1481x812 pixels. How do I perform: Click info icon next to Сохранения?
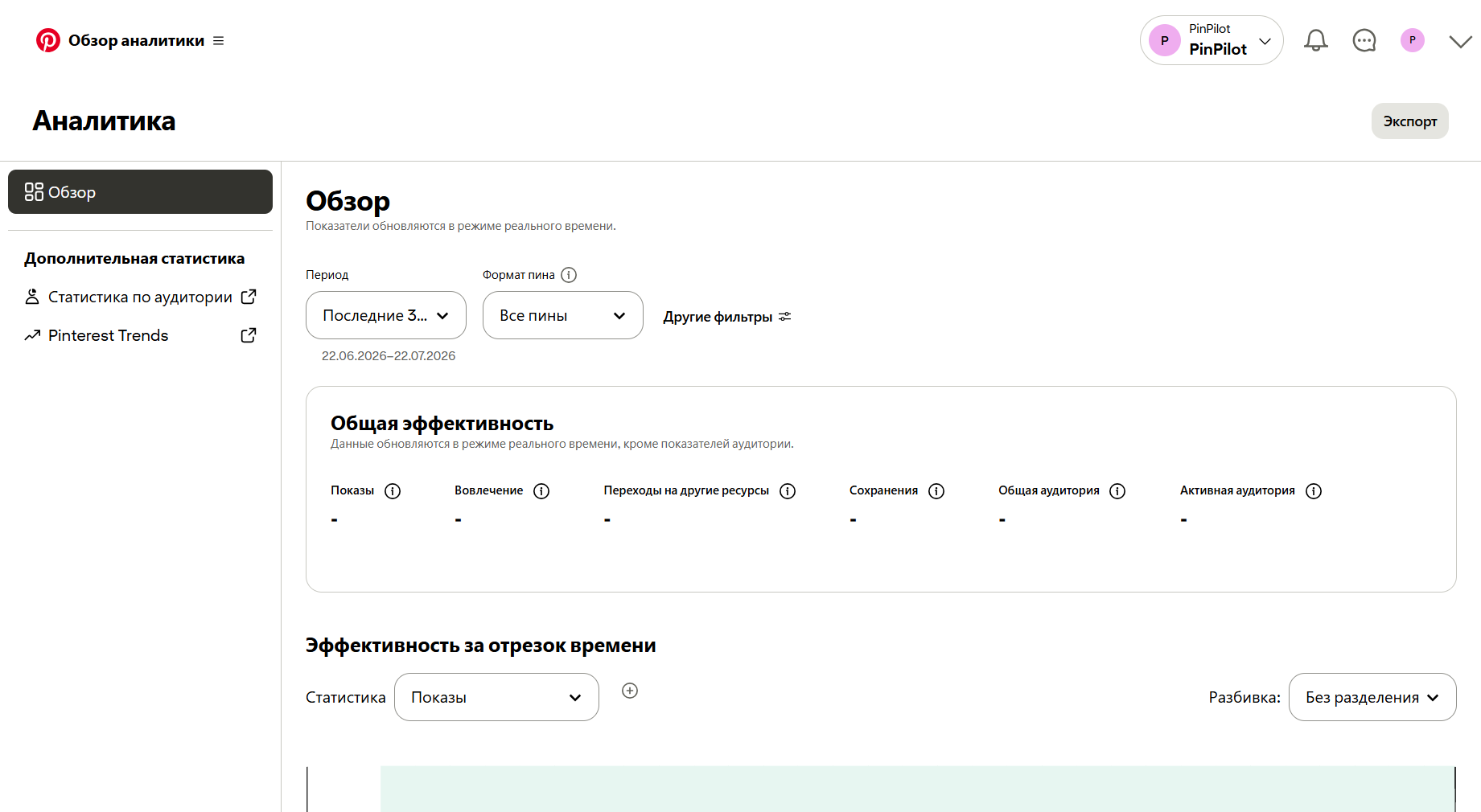936,491
